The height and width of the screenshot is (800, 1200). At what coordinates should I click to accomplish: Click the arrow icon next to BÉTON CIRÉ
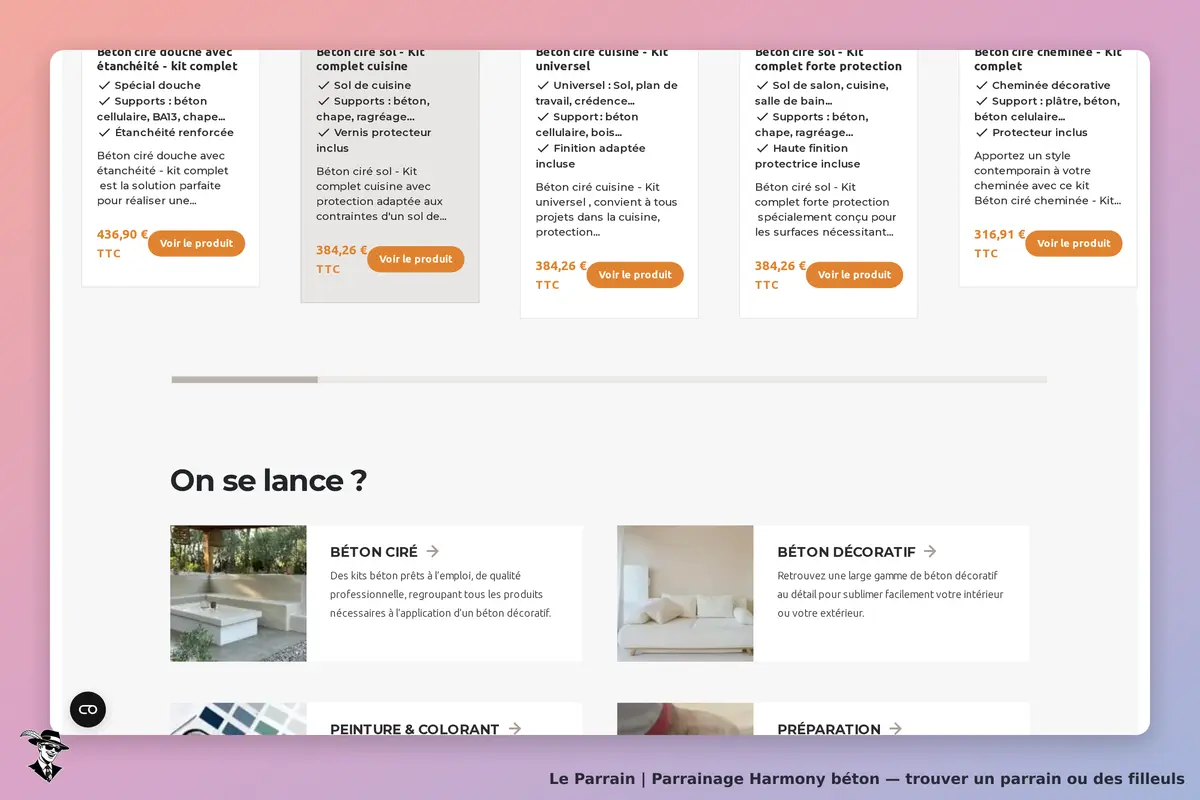(x=432, y=551)
